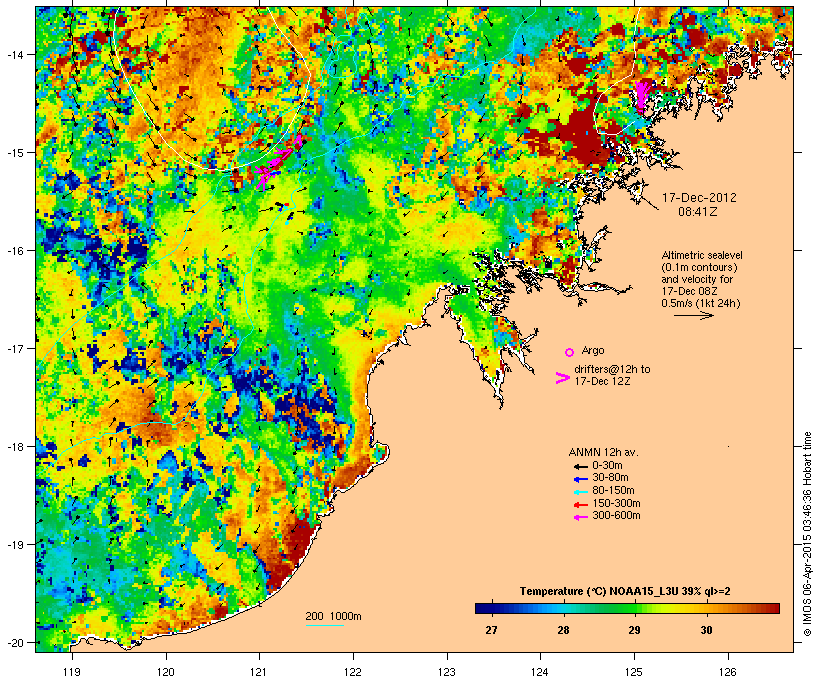Click the 30-80m depth label
The image size is (820, 680).
pos(610,478)
